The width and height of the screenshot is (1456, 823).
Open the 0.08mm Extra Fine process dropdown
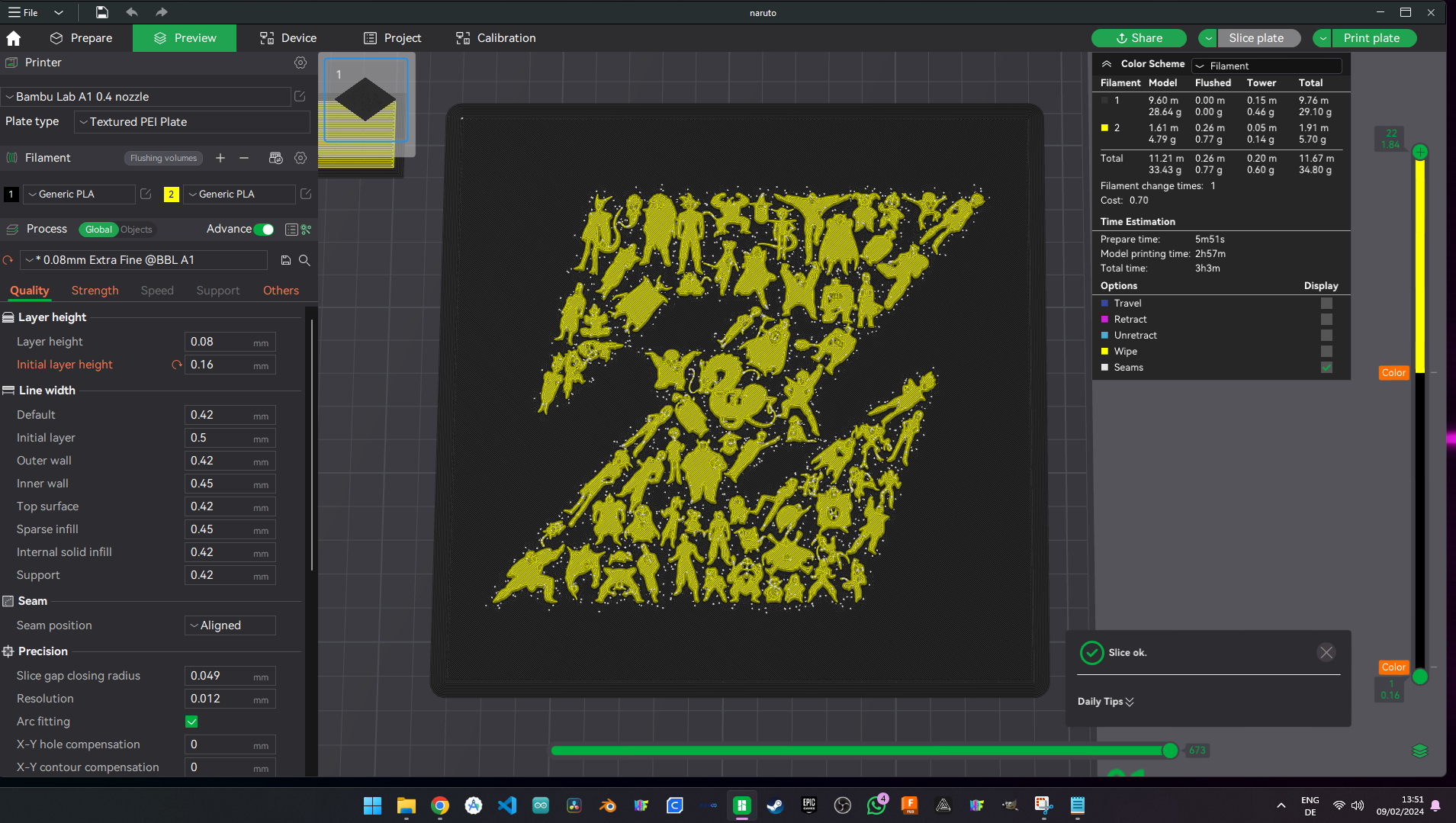(x=143, y=260)
